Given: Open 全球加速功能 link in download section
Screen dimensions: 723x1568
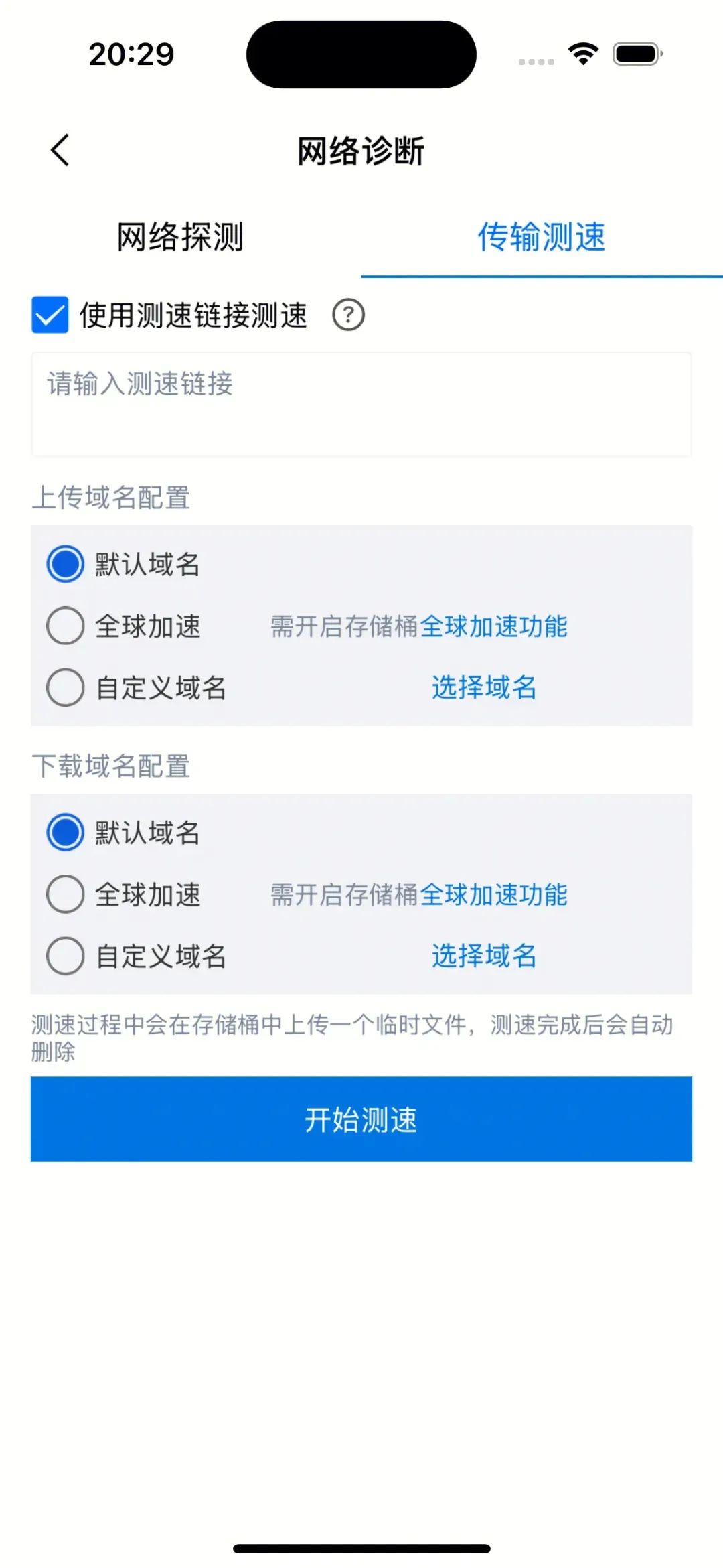Looking at the screenshot, I should (494, 895).
